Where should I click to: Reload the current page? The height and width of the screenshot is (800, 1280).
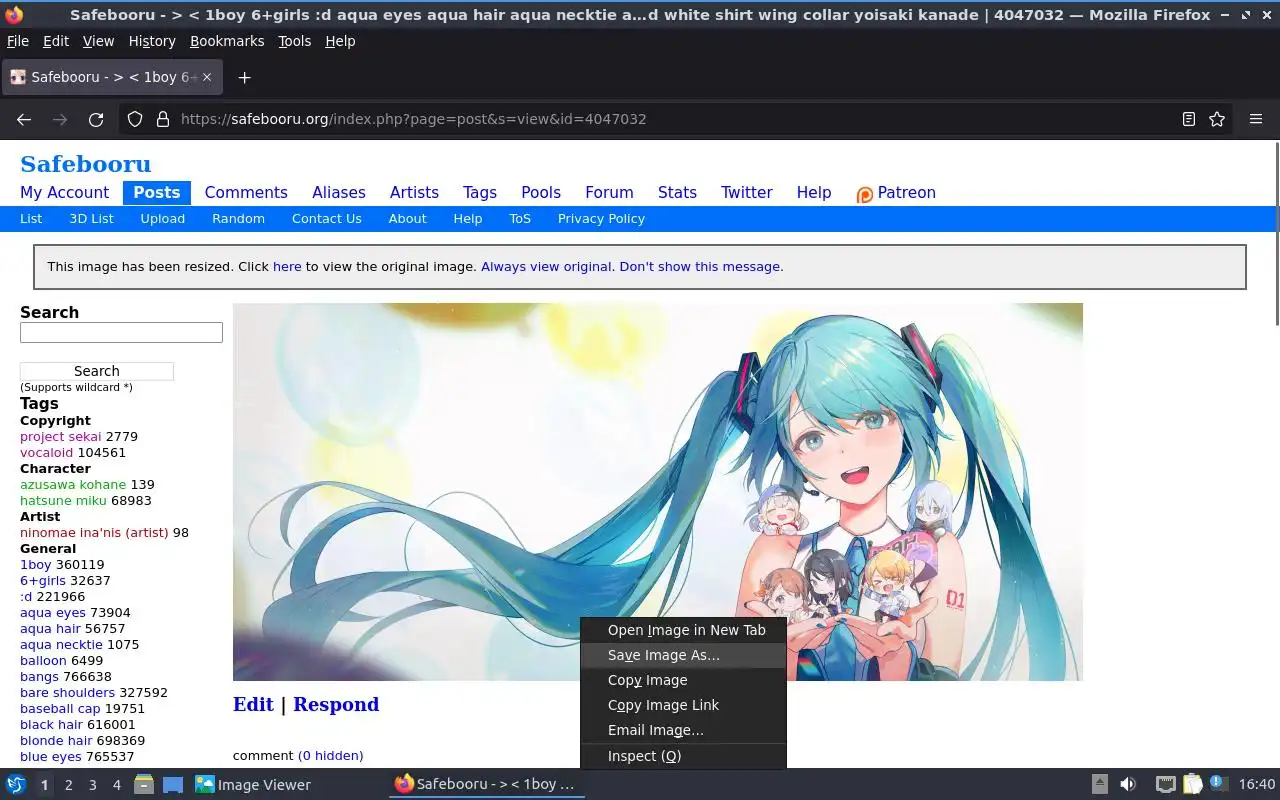(x=96, y=119)
